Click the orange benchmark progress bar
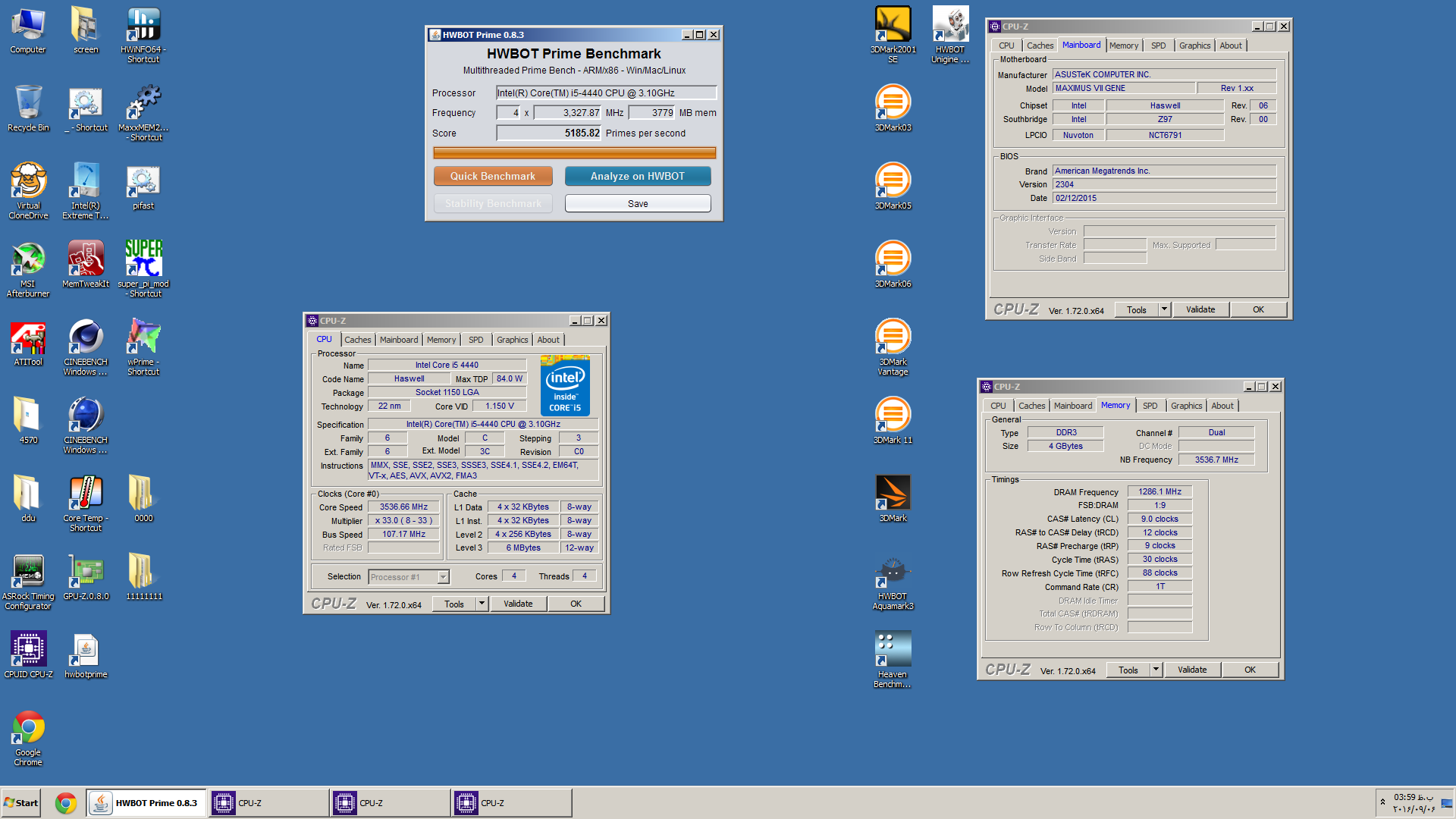This screenshot has width=1456, height=819. [574, 152]
